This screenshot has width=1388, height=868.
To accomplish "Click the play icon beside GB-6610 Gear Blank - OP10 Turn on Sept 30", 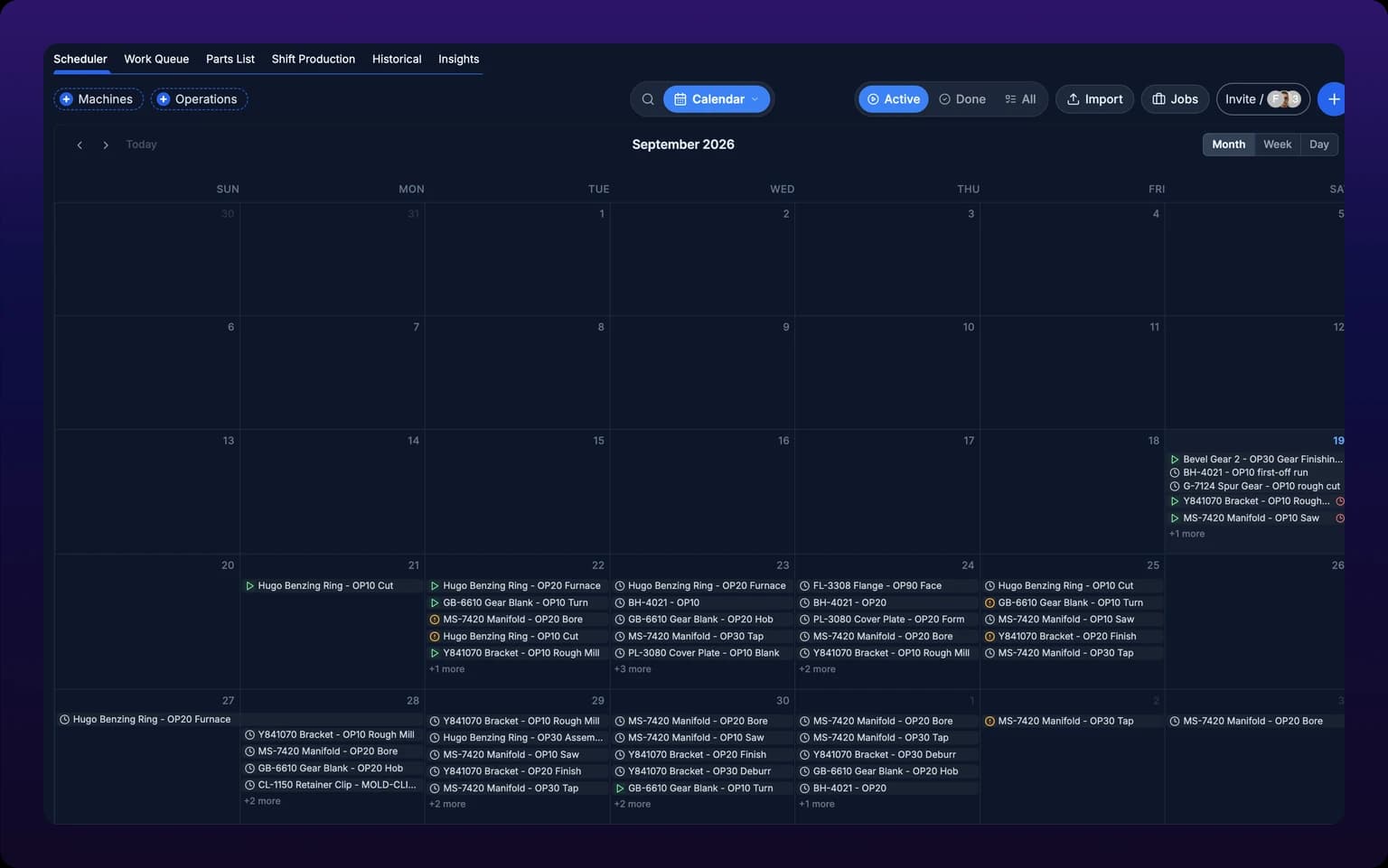I will point(620,789).
